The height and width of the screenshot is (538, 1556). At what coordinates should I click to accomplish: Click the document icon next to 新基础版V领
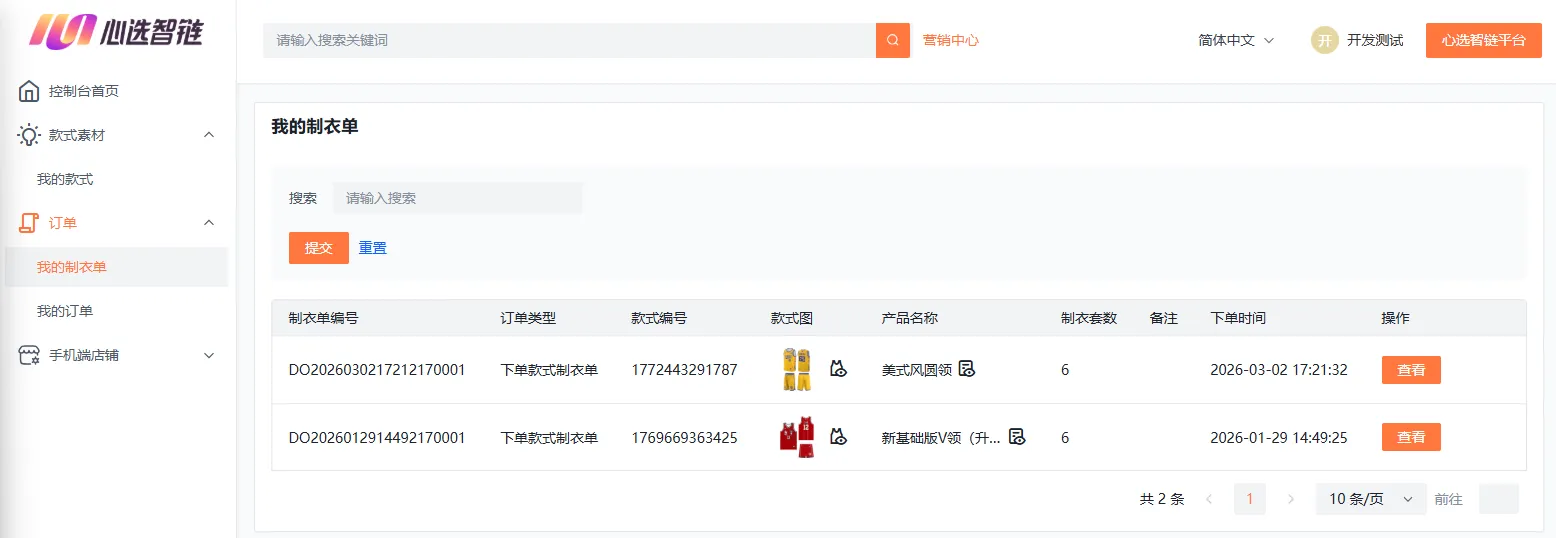(1016, 437)
